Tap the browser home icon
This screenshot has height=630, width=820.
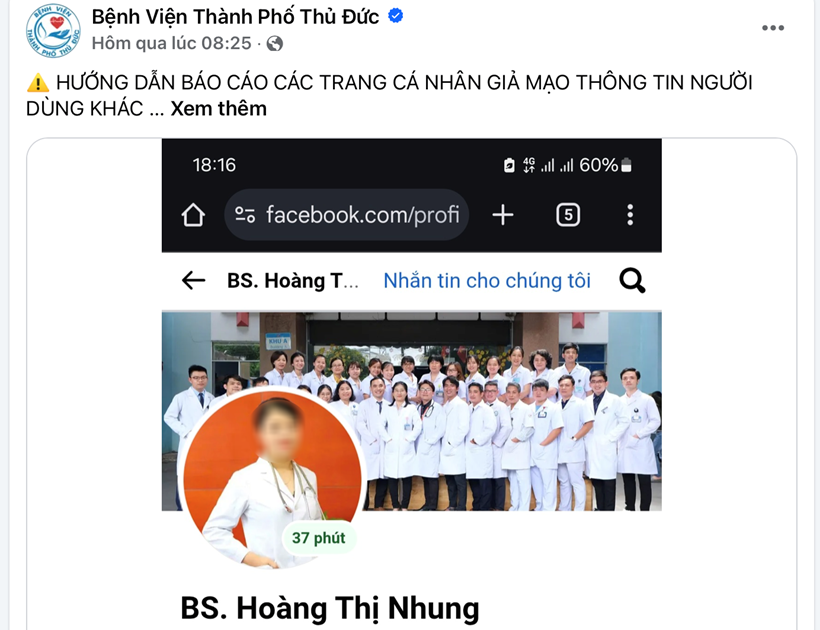click(x=193, y=215)
